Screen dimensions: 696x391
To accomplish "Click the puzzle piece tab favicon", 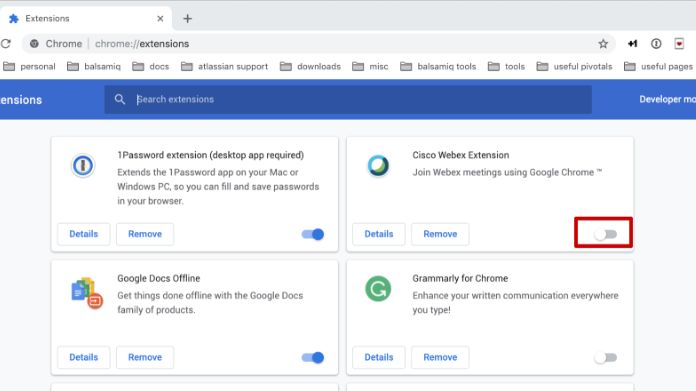I will [x=14, y=18].
